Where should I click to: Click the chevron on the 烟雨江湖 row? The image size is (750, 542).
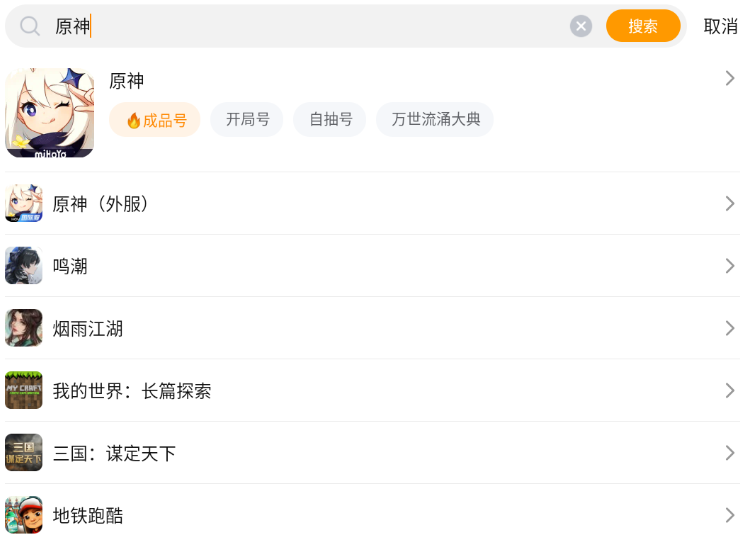point(730,328)
